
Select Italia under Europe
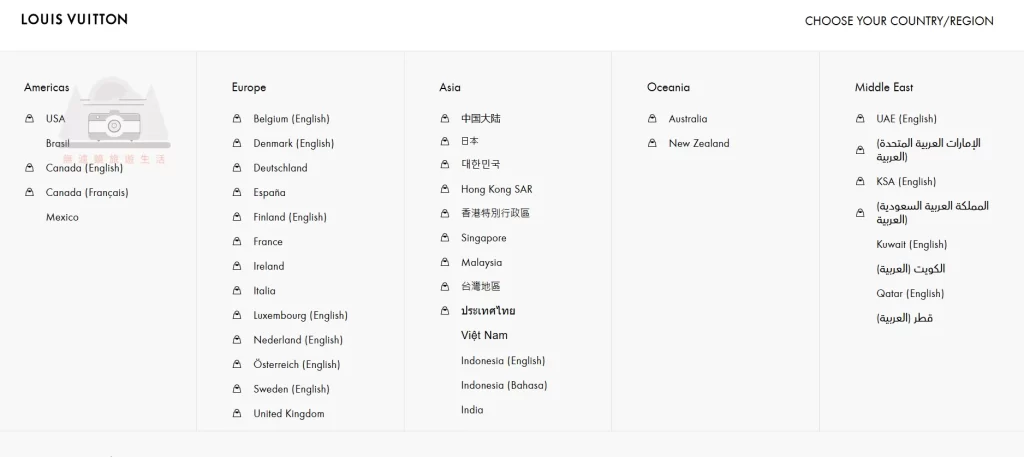(x=264, y=291)
